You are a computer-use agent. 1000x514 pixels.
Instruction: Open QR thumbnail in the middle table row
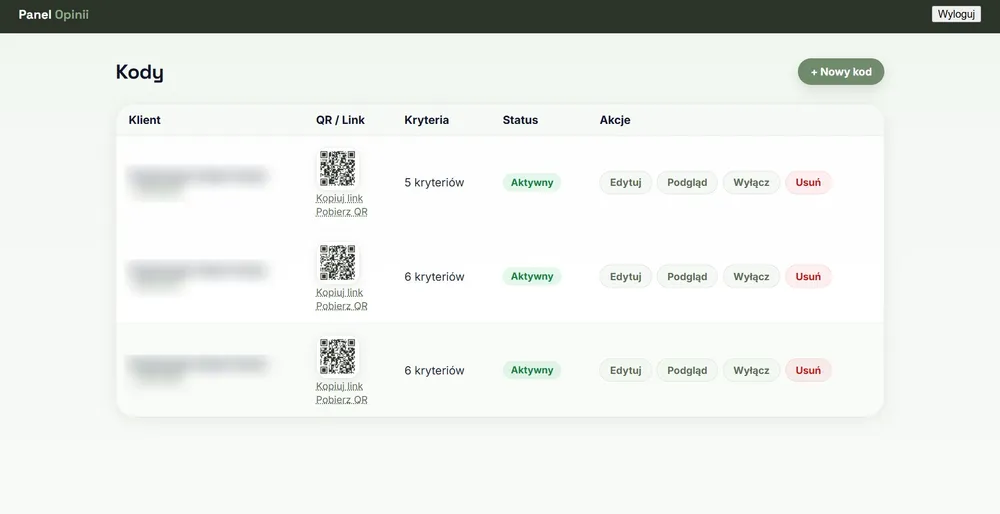pos(337,262)
